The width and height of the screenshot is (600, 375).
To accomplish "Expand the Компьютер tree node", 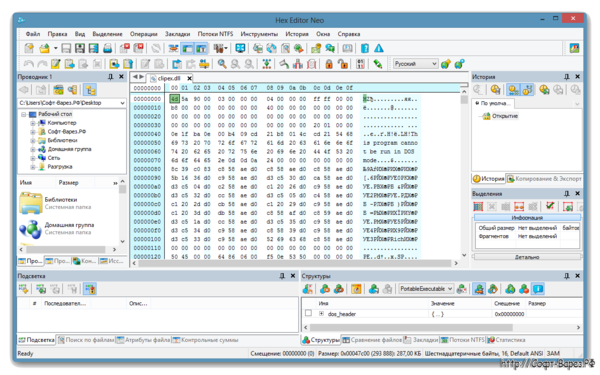I will click(33, 123).
